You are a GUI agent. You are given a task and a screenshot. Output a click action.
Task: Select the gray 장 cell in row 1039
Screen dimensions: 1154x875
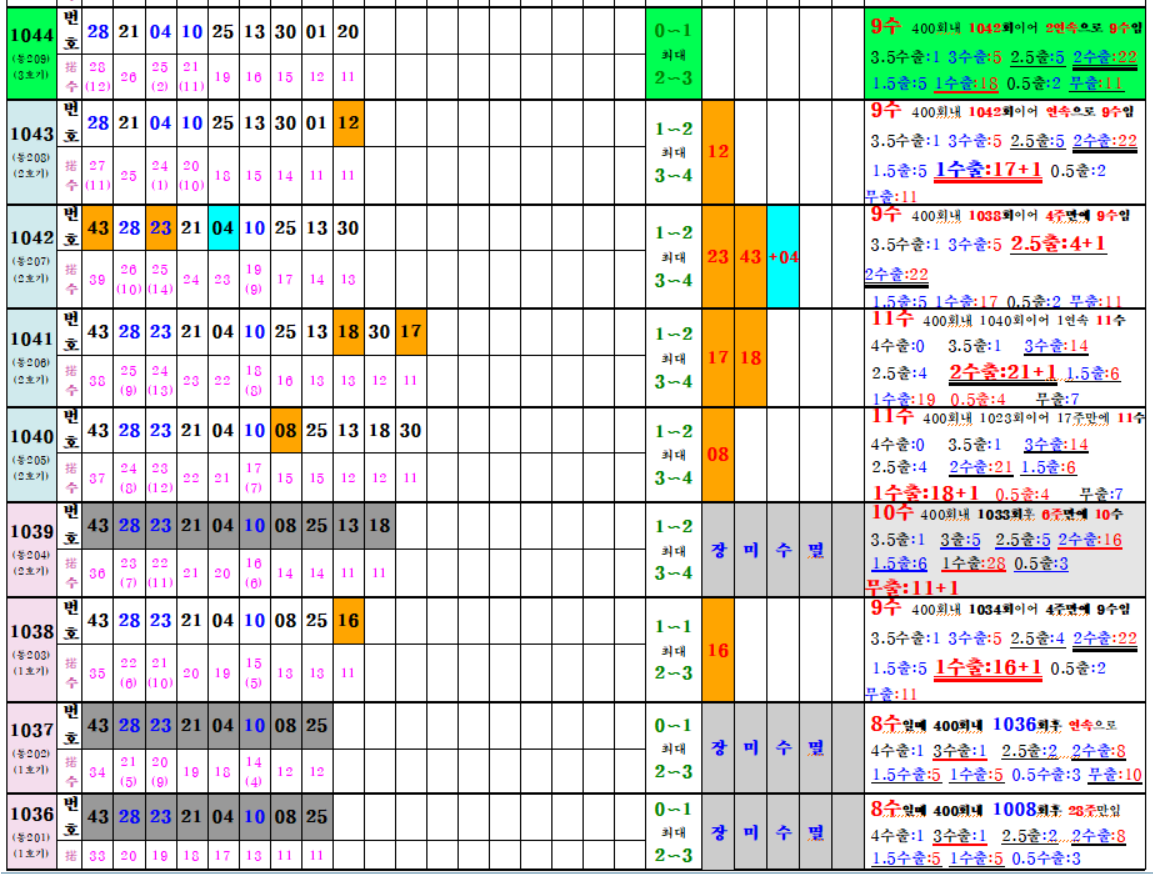(718, 549)
